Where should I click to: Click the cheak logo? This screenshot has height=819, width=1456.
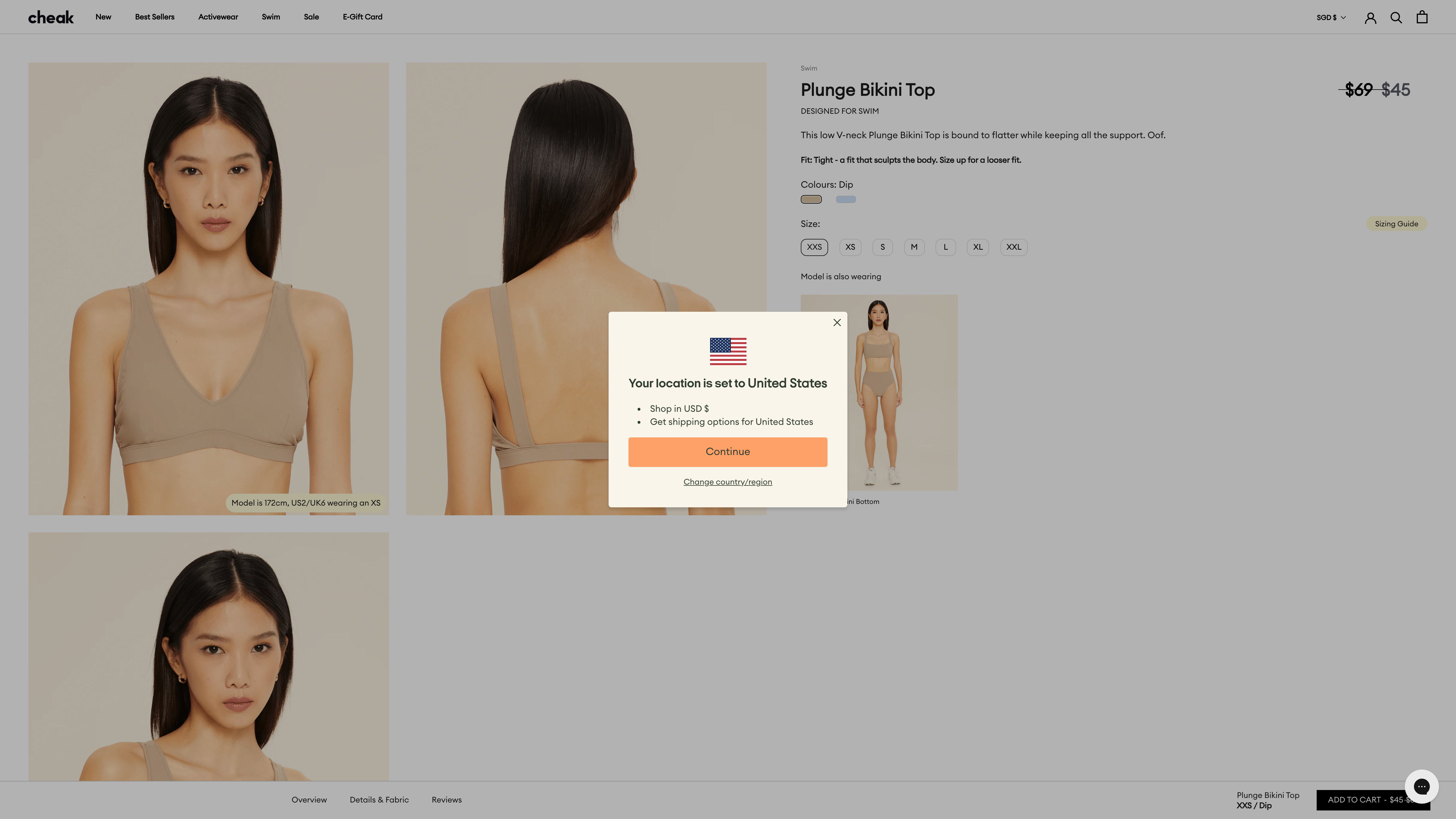click(x=51, y=18)
